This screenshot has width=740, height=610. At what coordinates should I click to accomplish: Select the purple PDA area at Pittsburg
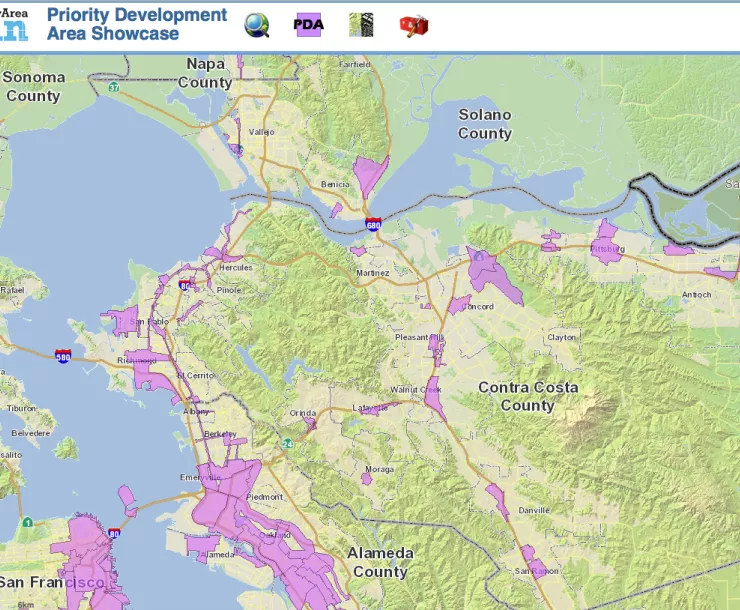pyautogui.click(x=607, y=249)
